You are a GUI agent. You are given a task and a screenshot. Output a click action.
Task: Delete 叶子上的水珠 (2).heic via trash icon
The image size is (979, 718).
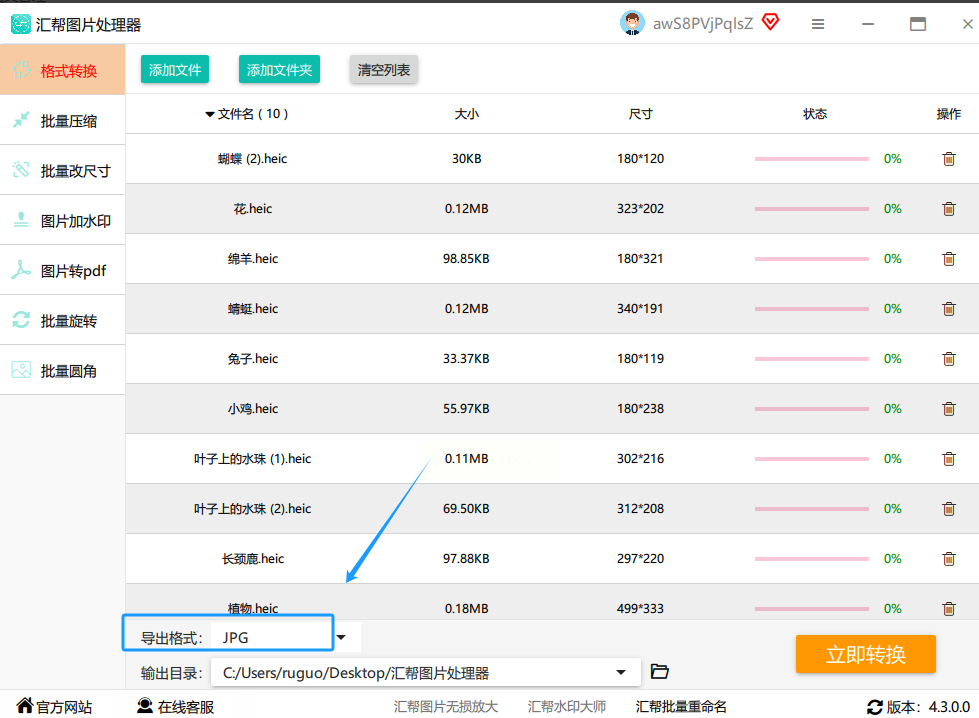[x=948, y=508]
